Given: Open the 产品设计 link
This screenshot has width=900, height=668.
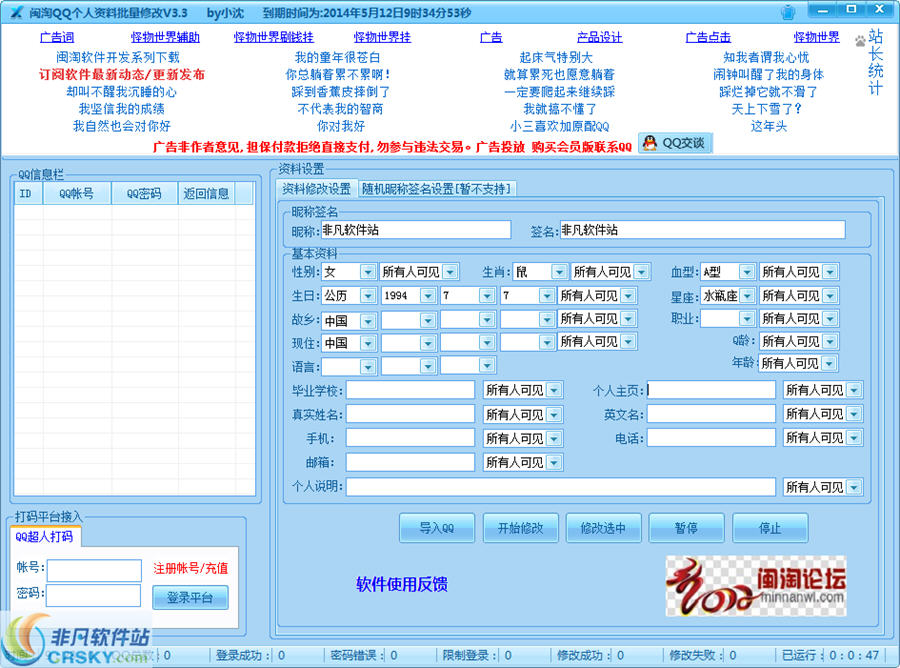Looking at the screenshot, I should (x=599, y=37).
